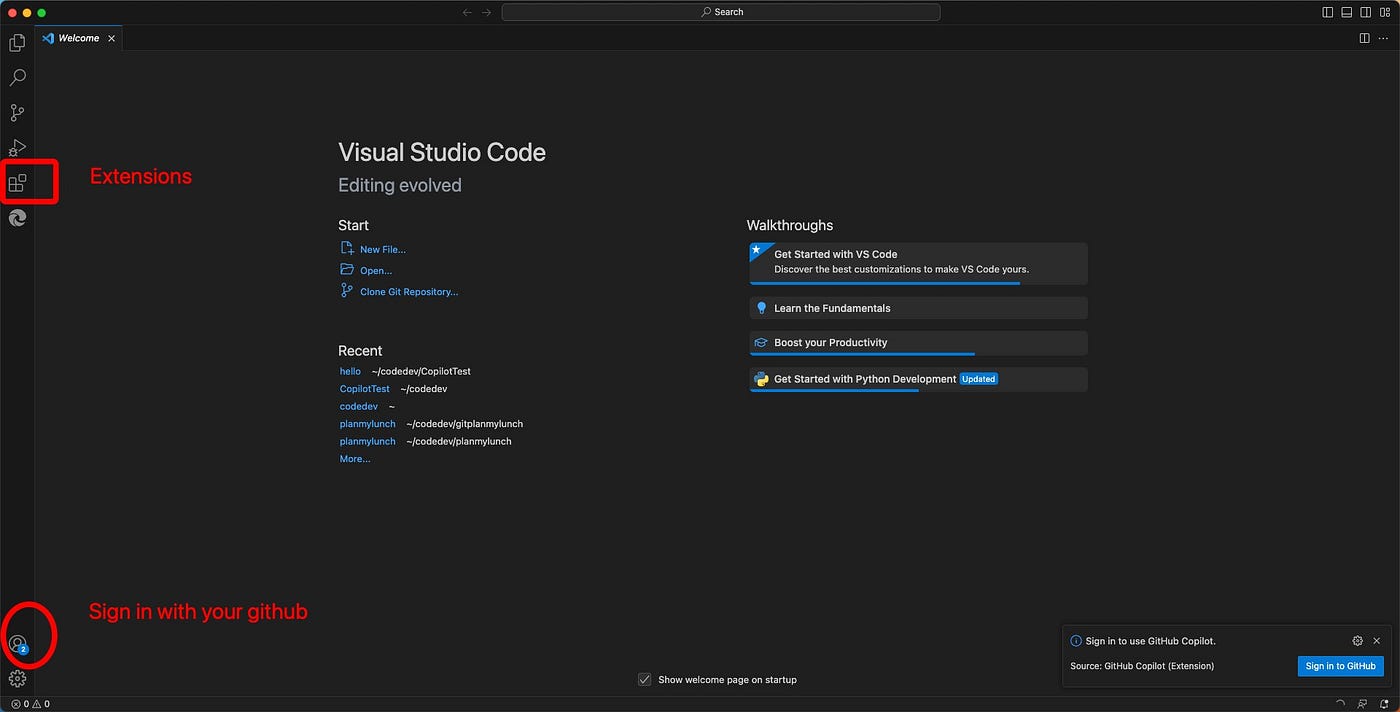This screenshot has height=712, width=1400.
Task: Open Get Started with Python Development walkthrough
Action: [918, 379]
